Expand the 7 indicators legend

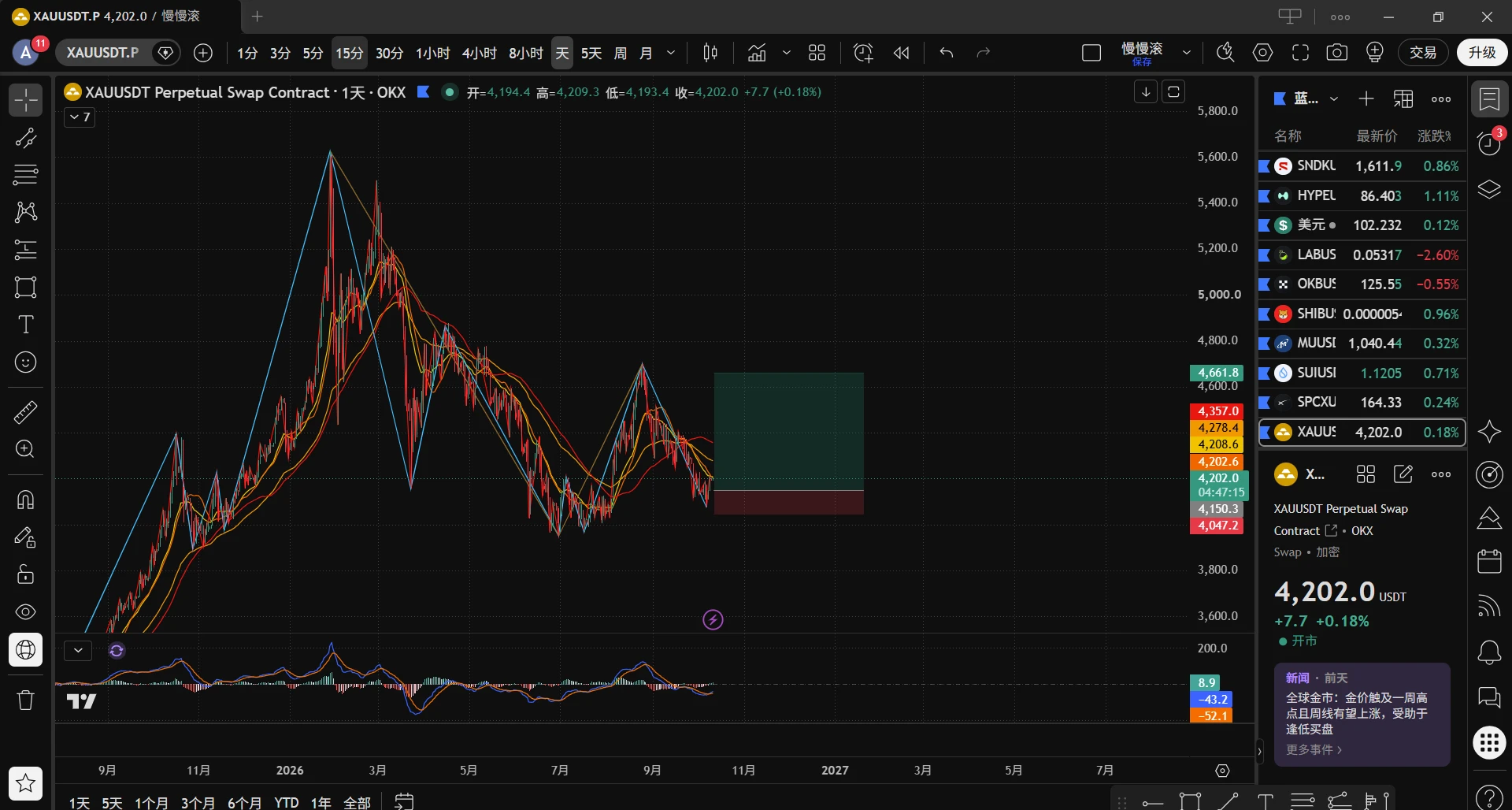pyautogui.click(x=80, y=117)
